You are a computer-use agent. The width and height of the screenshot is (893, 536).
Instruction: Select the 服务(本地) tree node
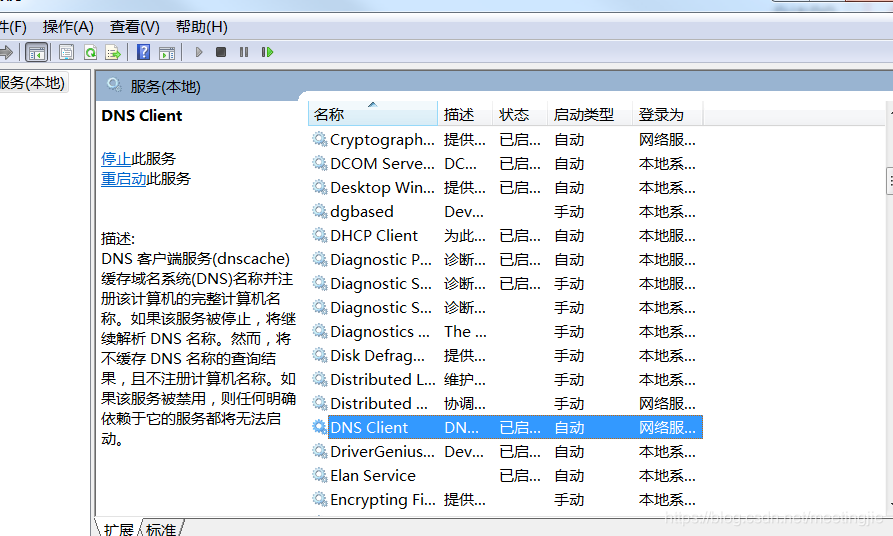pyautogui.click(x=32, y=83)
